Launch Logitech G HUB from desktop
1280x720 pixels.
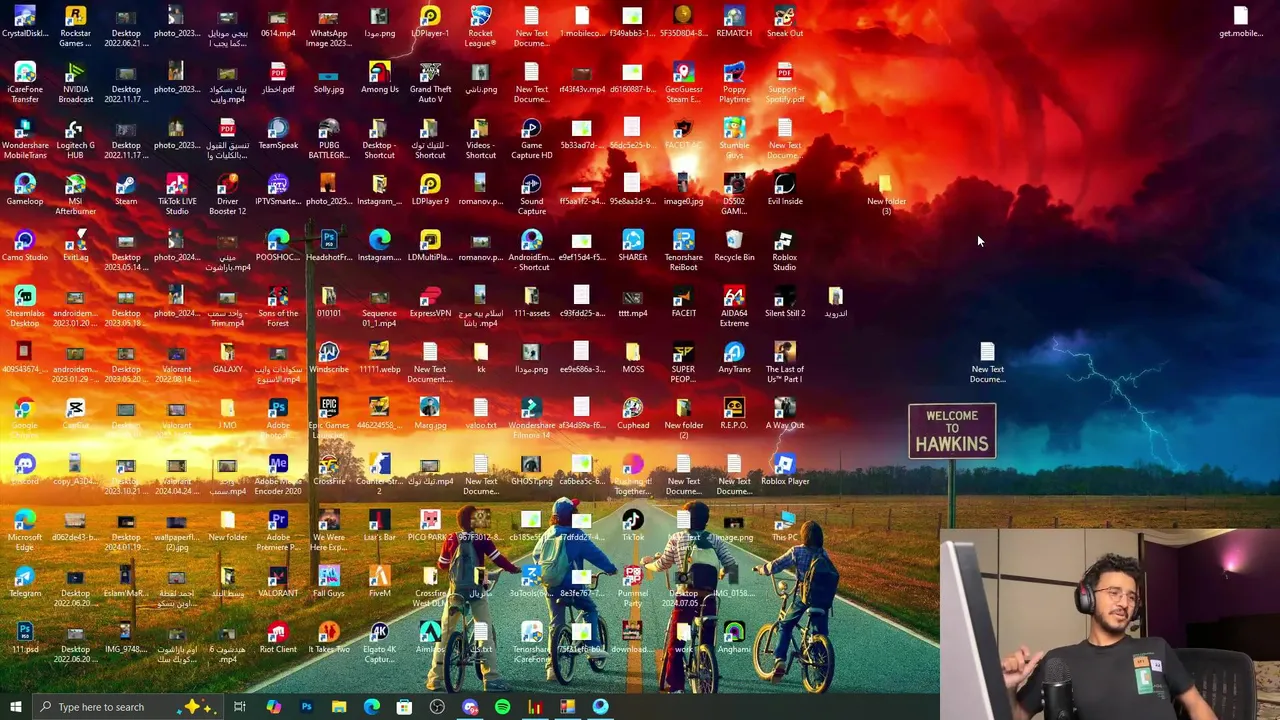pyautogui.click(x=75, y=139)
